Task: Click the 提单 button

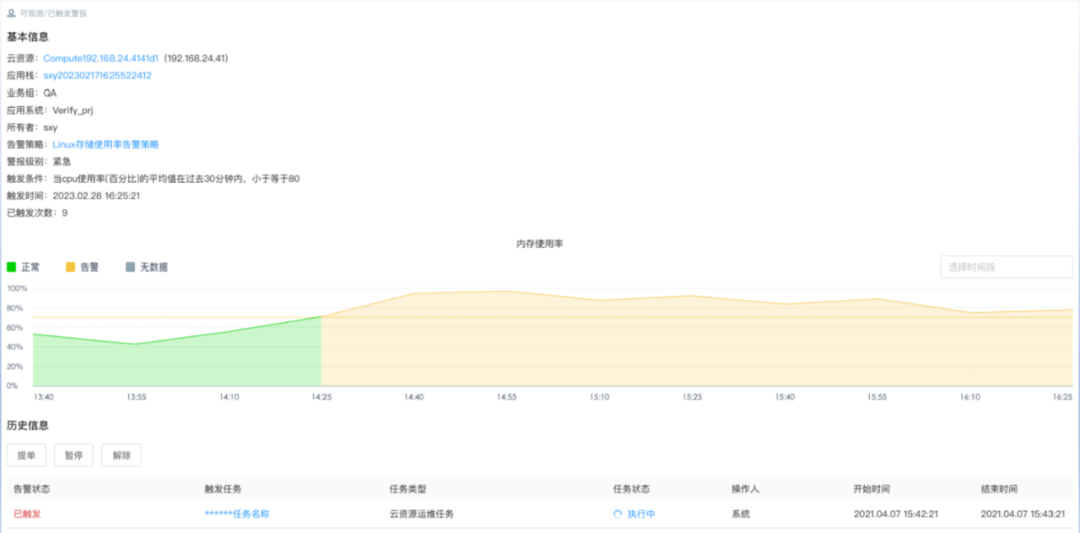Action: [x=27, y=455]
